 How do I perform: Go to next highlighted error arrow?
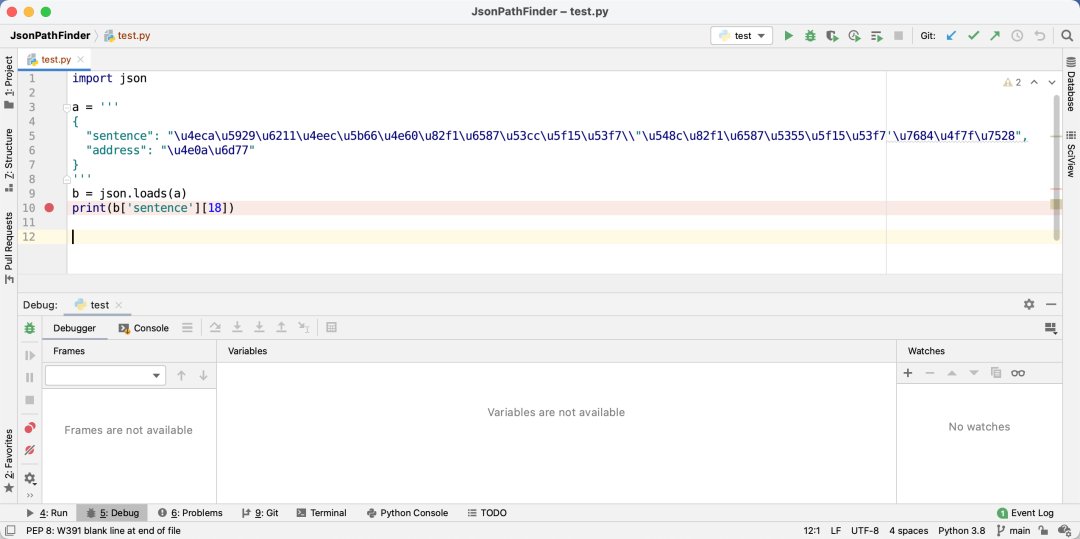[x=1052, y=82]
